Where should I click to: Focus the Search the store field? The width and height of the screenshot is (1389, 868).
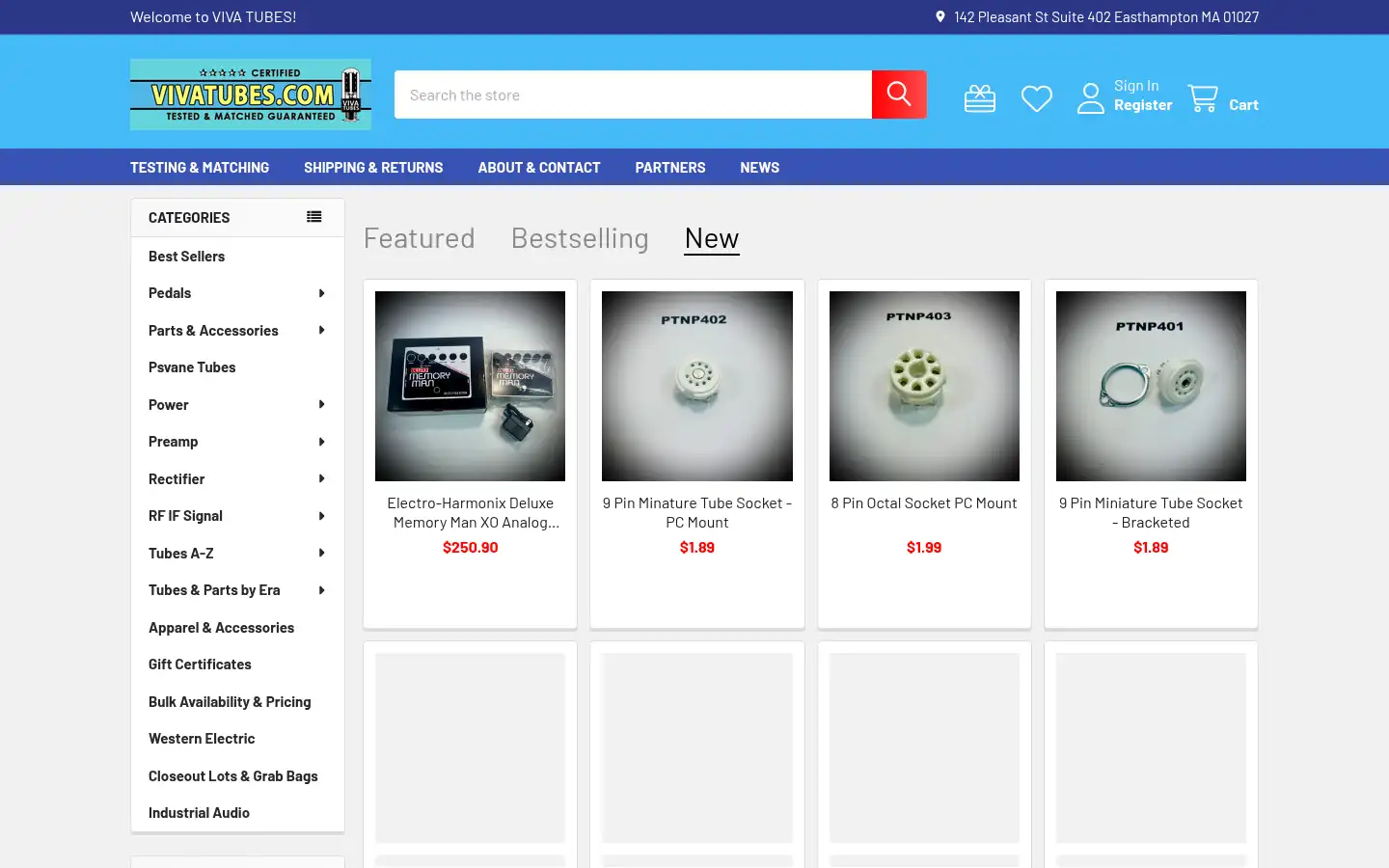tap(633, 95)
